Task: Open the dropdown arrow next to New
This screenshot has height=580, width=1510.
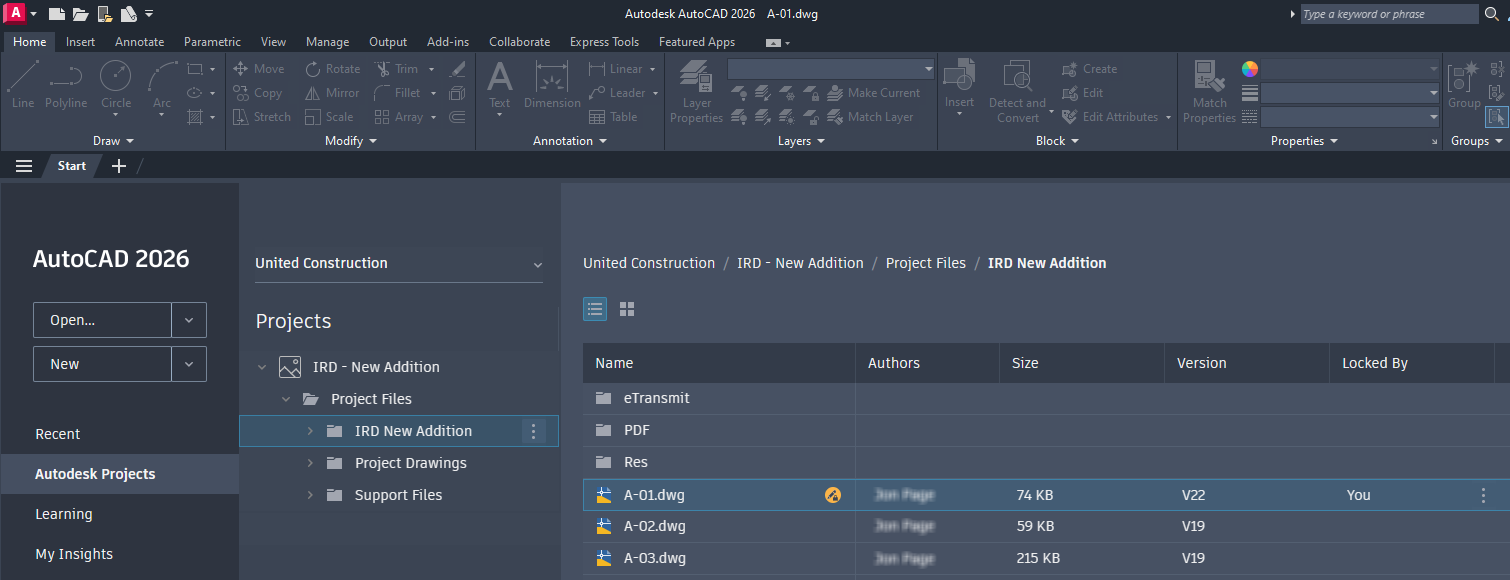Action: click(x=189, y=364)
